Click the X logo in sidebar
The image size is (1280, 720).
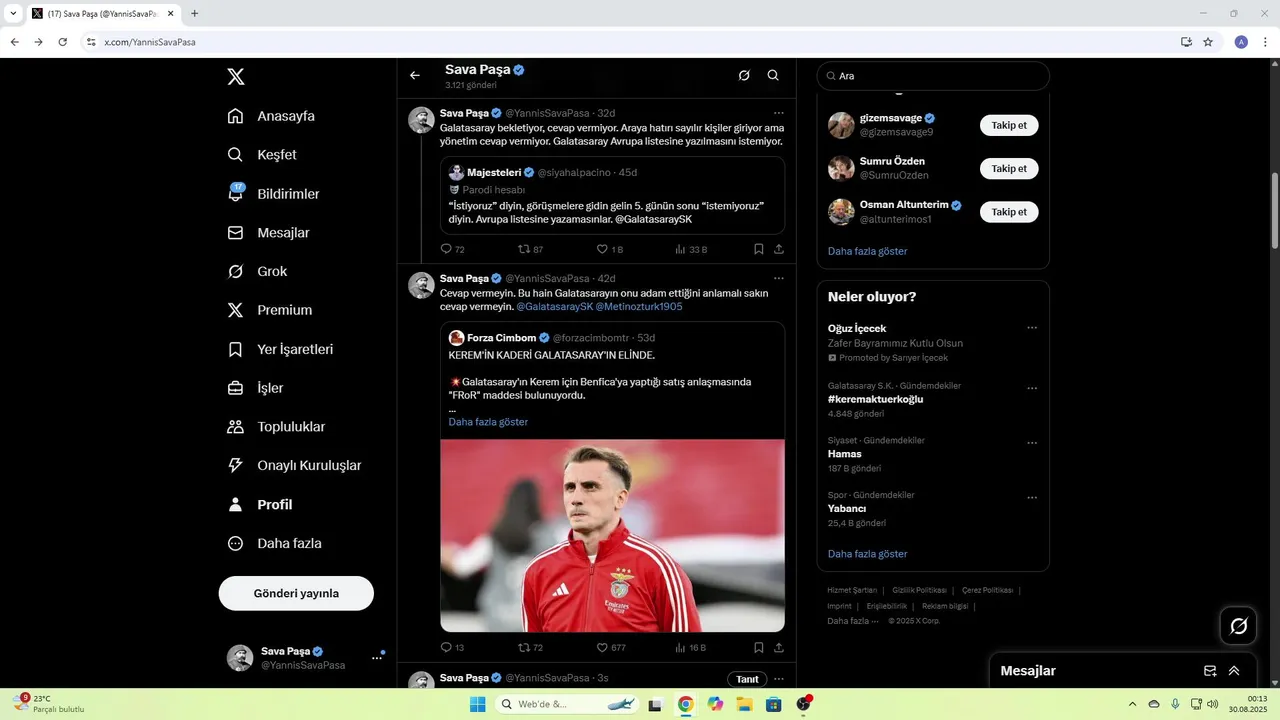tap(235, 77)
